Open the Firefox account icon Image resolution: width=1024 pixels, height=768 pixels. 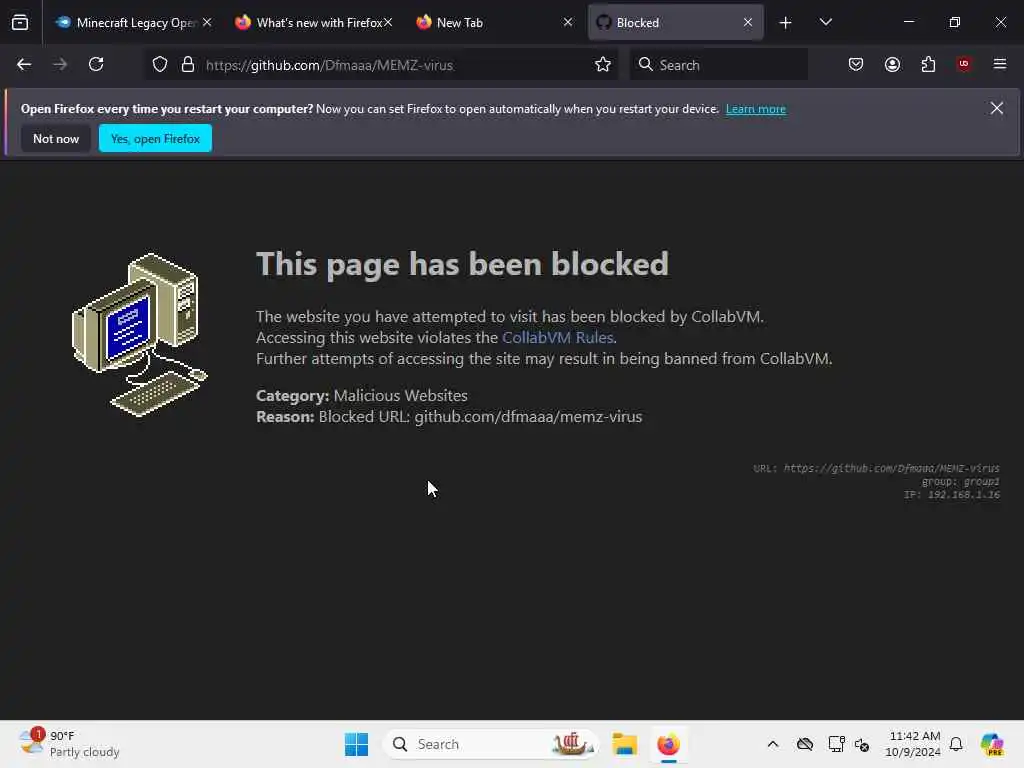click(x=892, y=65)
